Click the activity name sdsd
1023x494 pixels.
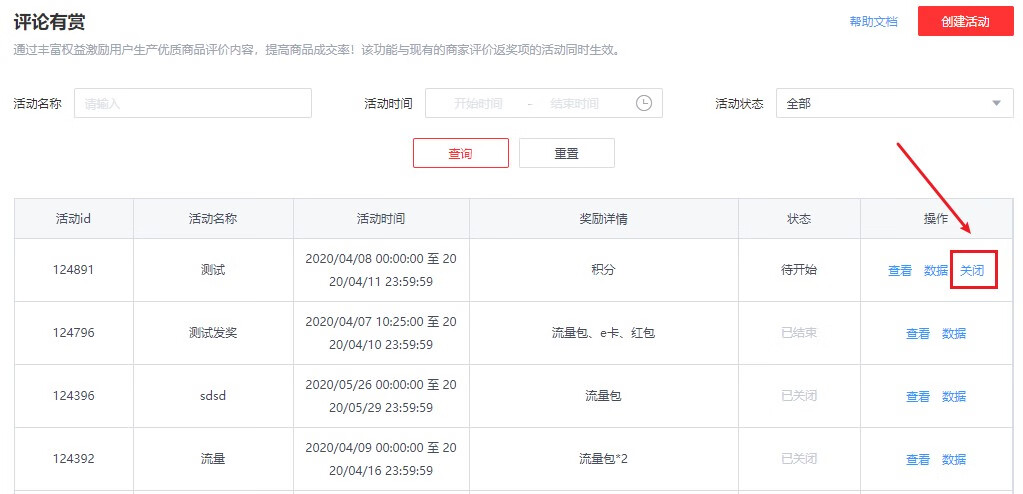pos(213,396)
